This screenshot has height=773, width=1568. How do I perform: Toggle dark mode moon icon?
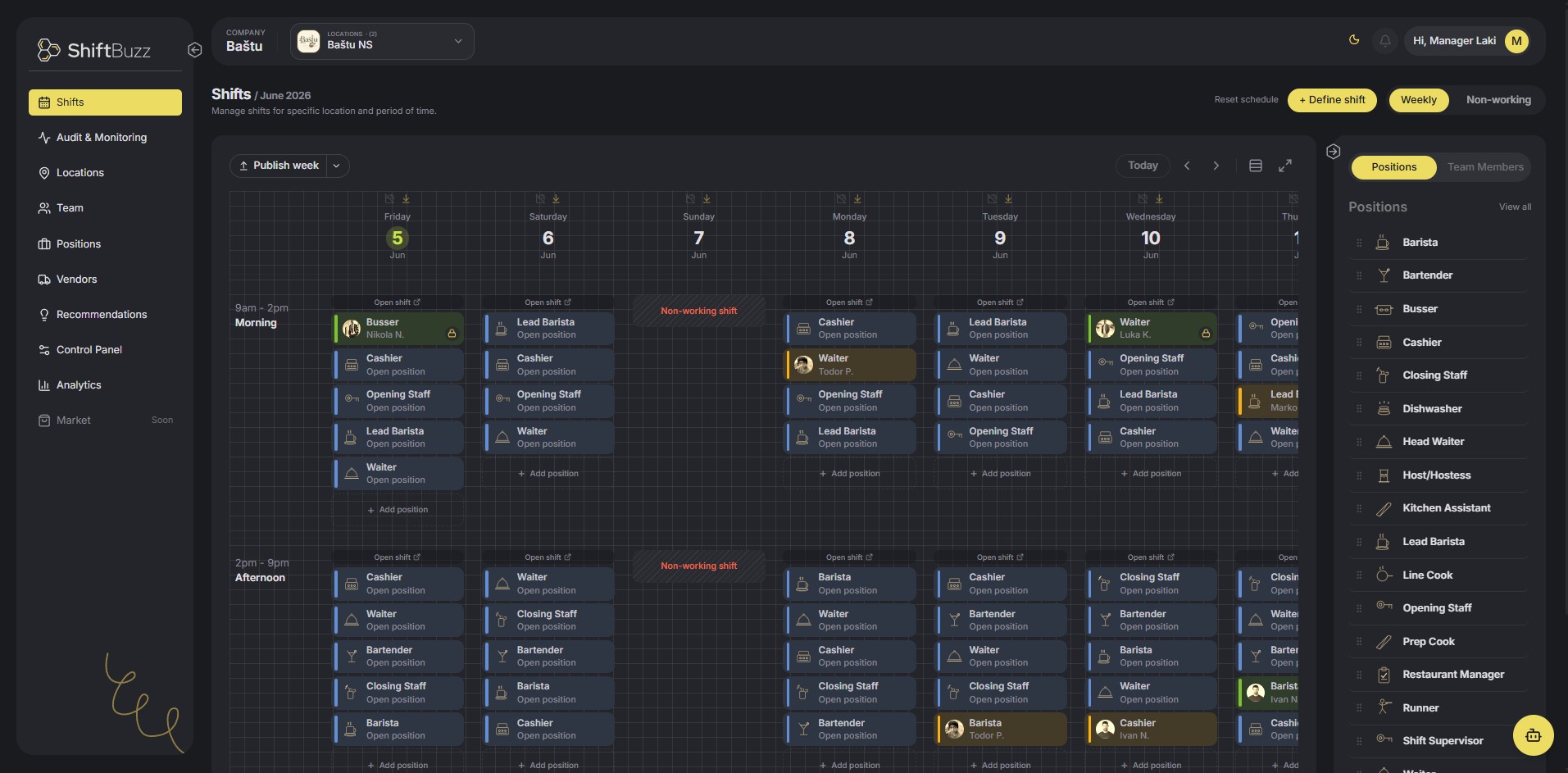point(1354,40)
